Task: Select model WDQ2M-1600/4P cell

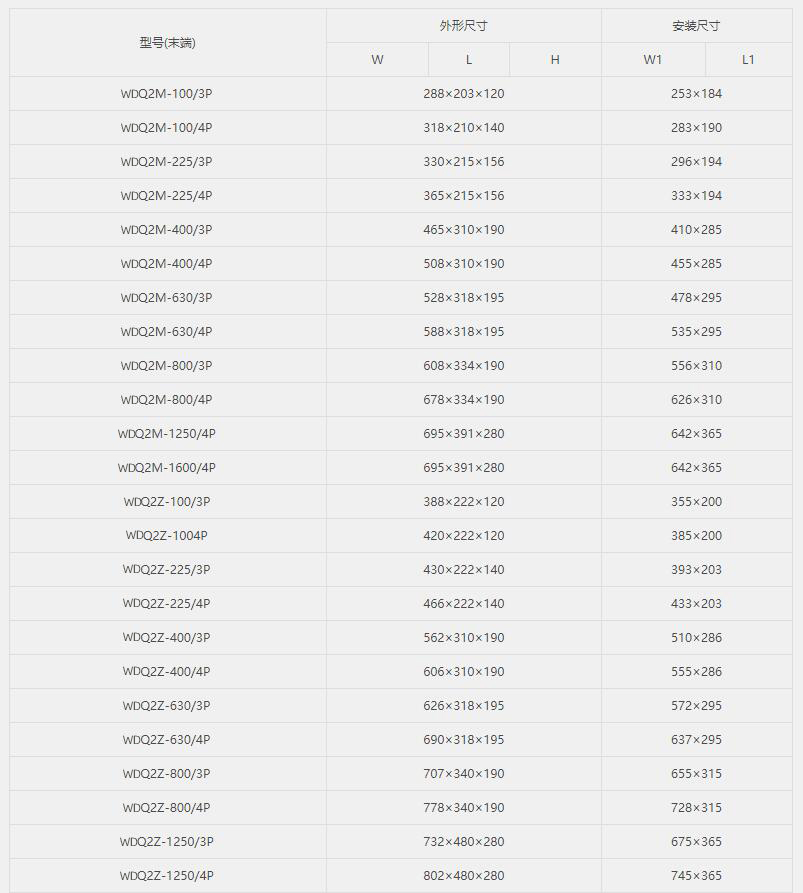Action: point(167,468)
